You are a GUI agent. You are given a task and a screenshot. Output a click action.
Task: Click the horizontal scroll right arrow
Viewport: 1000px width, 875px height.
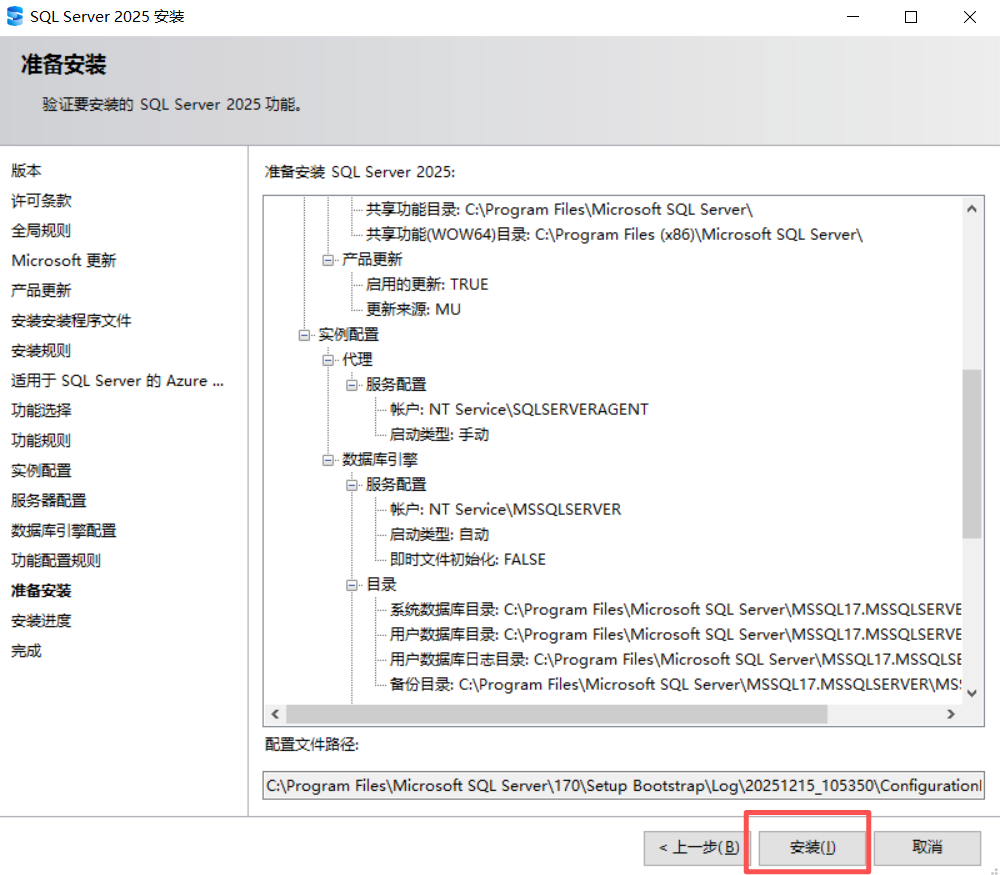point(951,714)
